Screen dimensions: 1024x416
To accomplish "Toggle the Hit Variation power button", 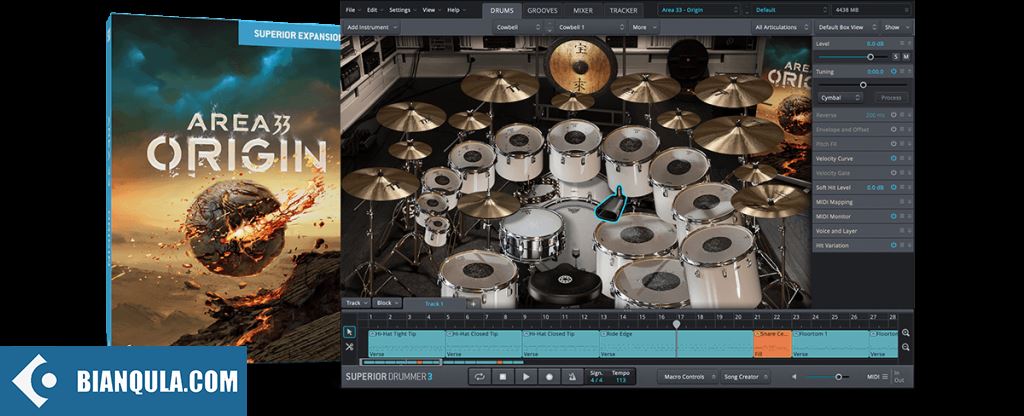I will click(x=893, y=245).
